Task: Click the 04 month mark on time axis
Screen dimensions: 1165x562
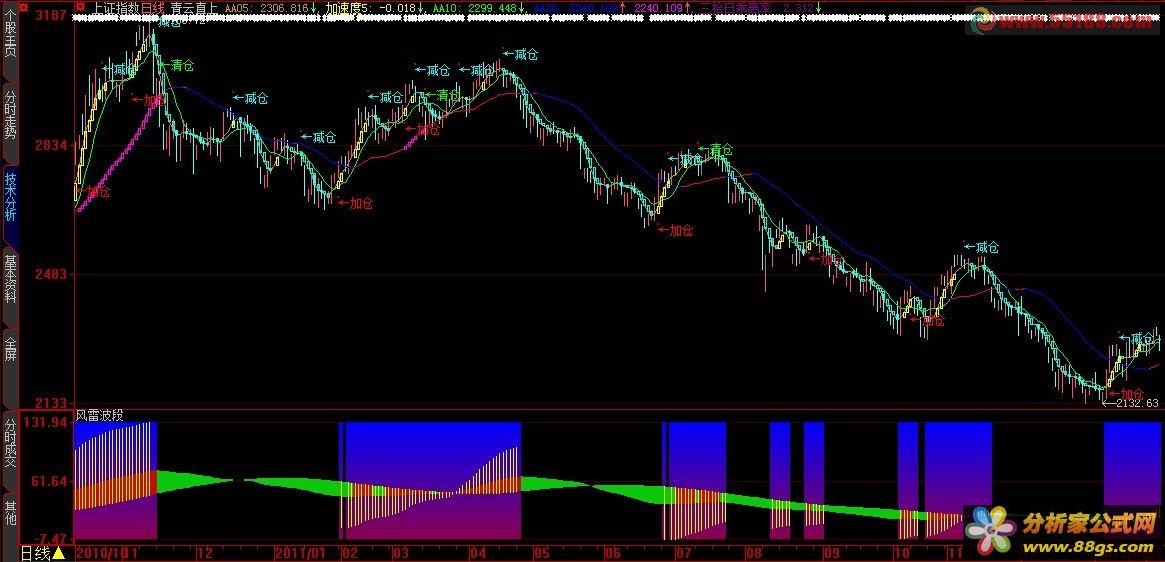Action: coord(478,554)
